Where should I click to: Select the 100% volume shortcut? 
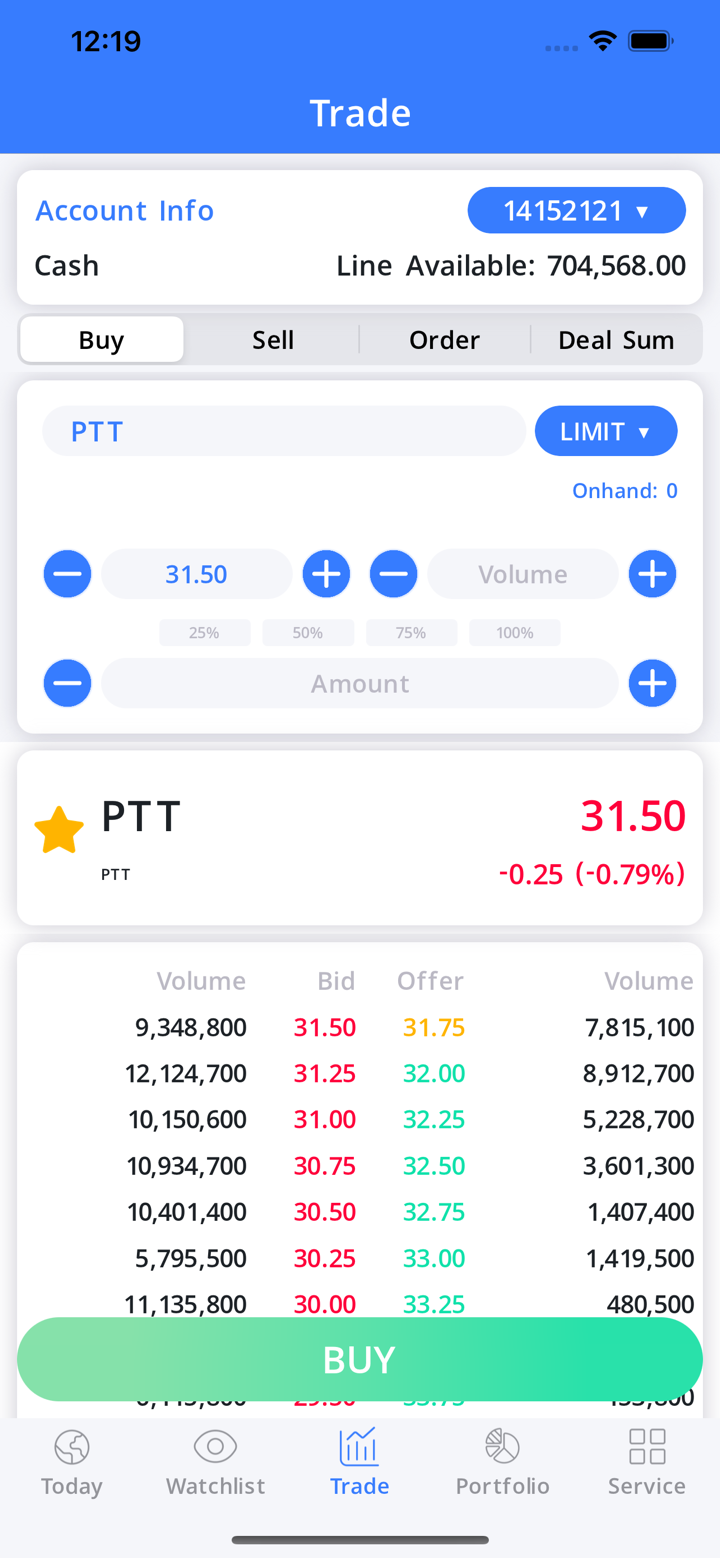[x=515, y=633]
